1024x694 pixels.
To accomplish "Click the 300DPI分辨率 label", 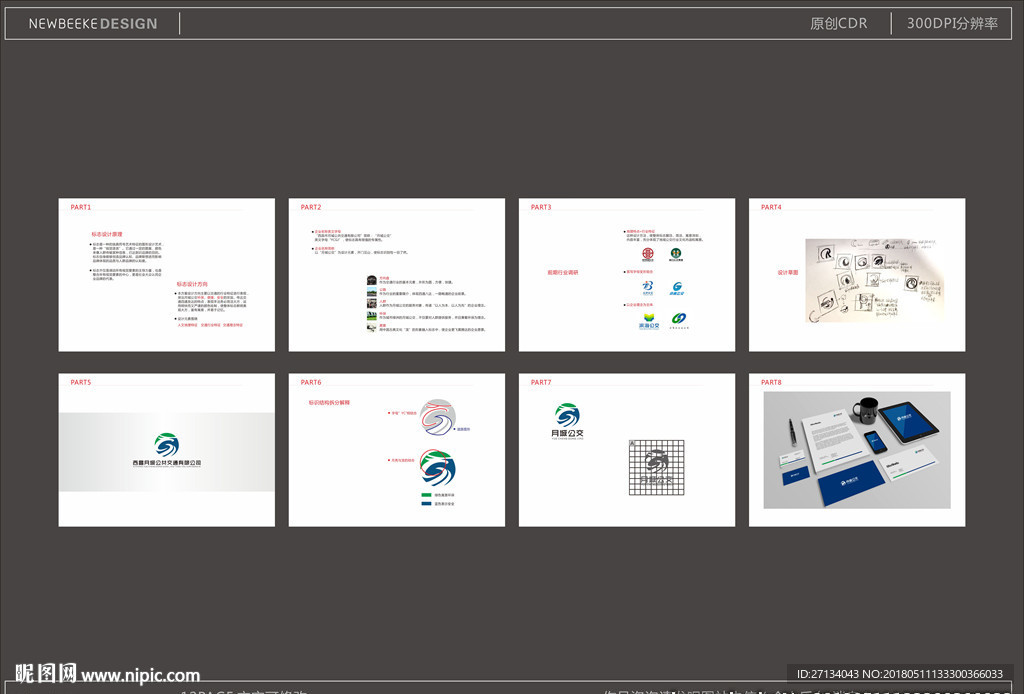I will tap(952, 24).
